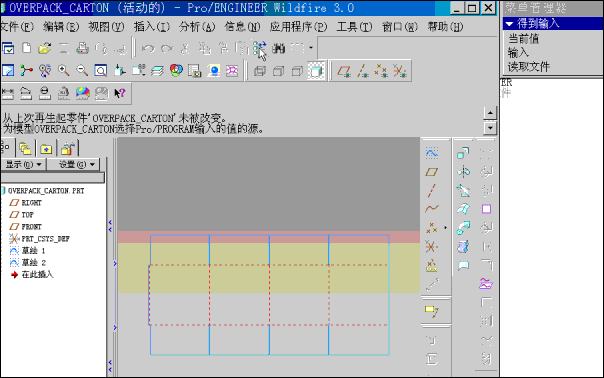Switch display to wireframe
Viewport: 604px width, 378px height.
click(260, 71)
